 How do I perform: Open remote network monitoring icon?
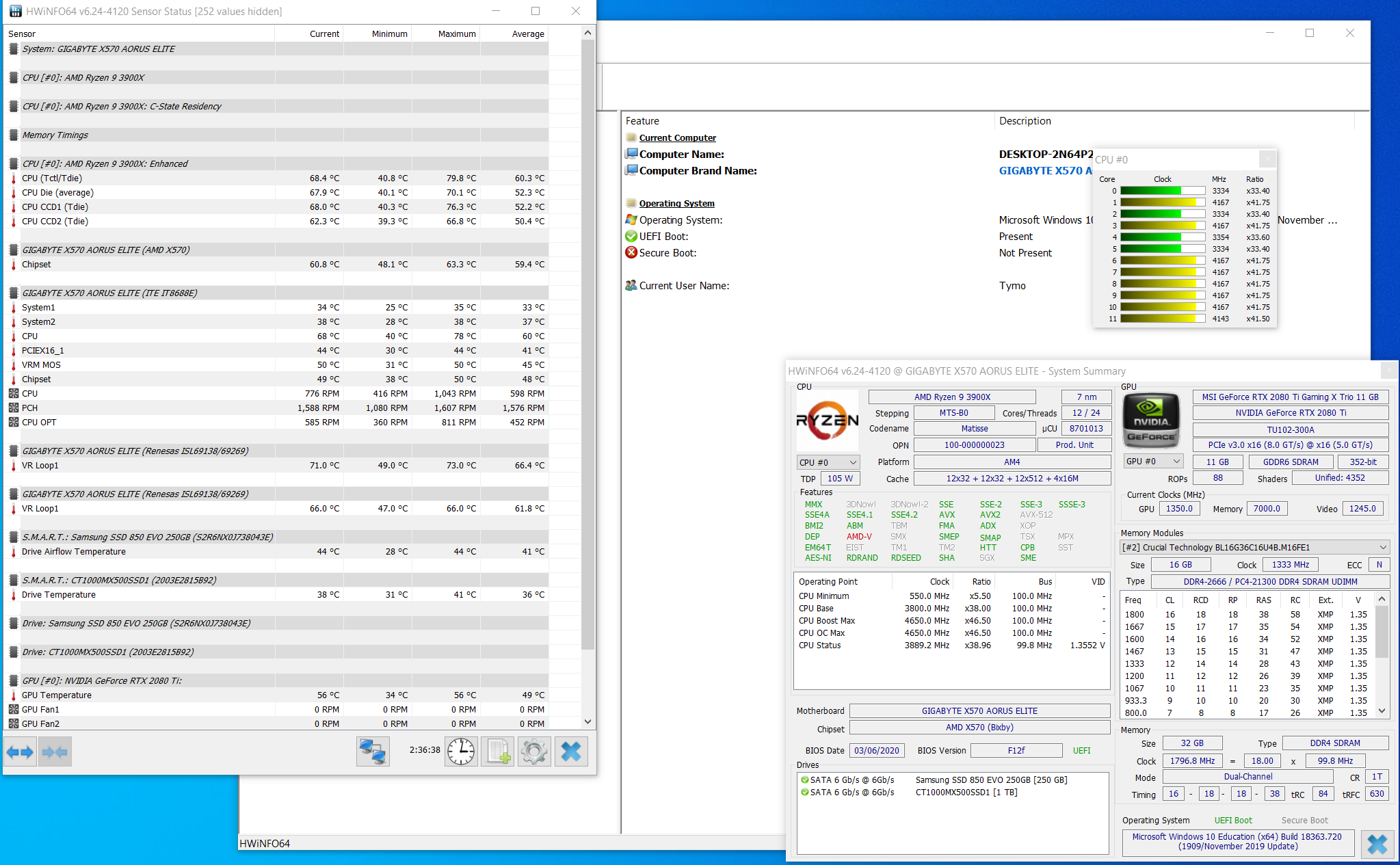(x=373, y=752)
